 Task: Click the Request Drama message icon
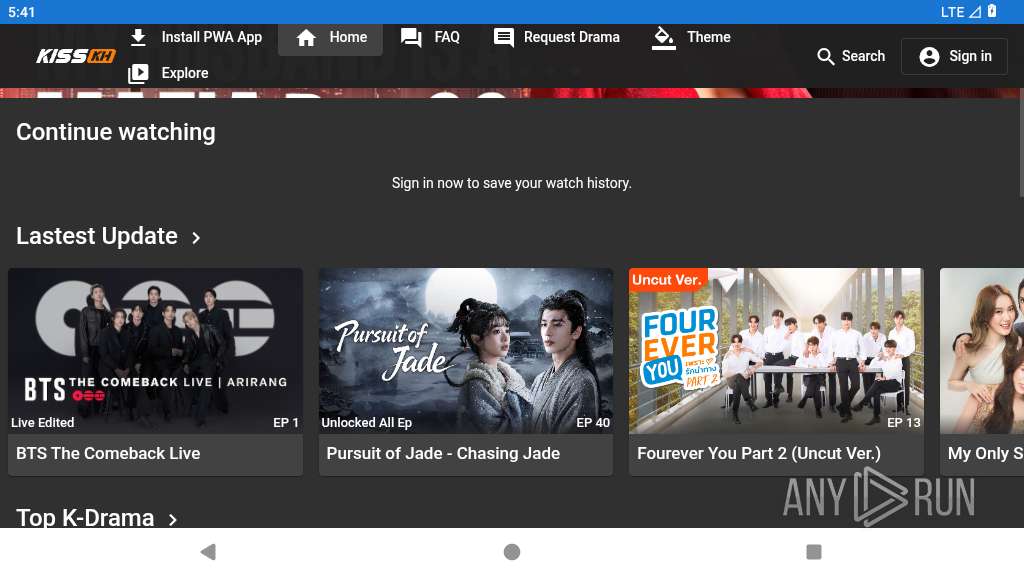504,37
